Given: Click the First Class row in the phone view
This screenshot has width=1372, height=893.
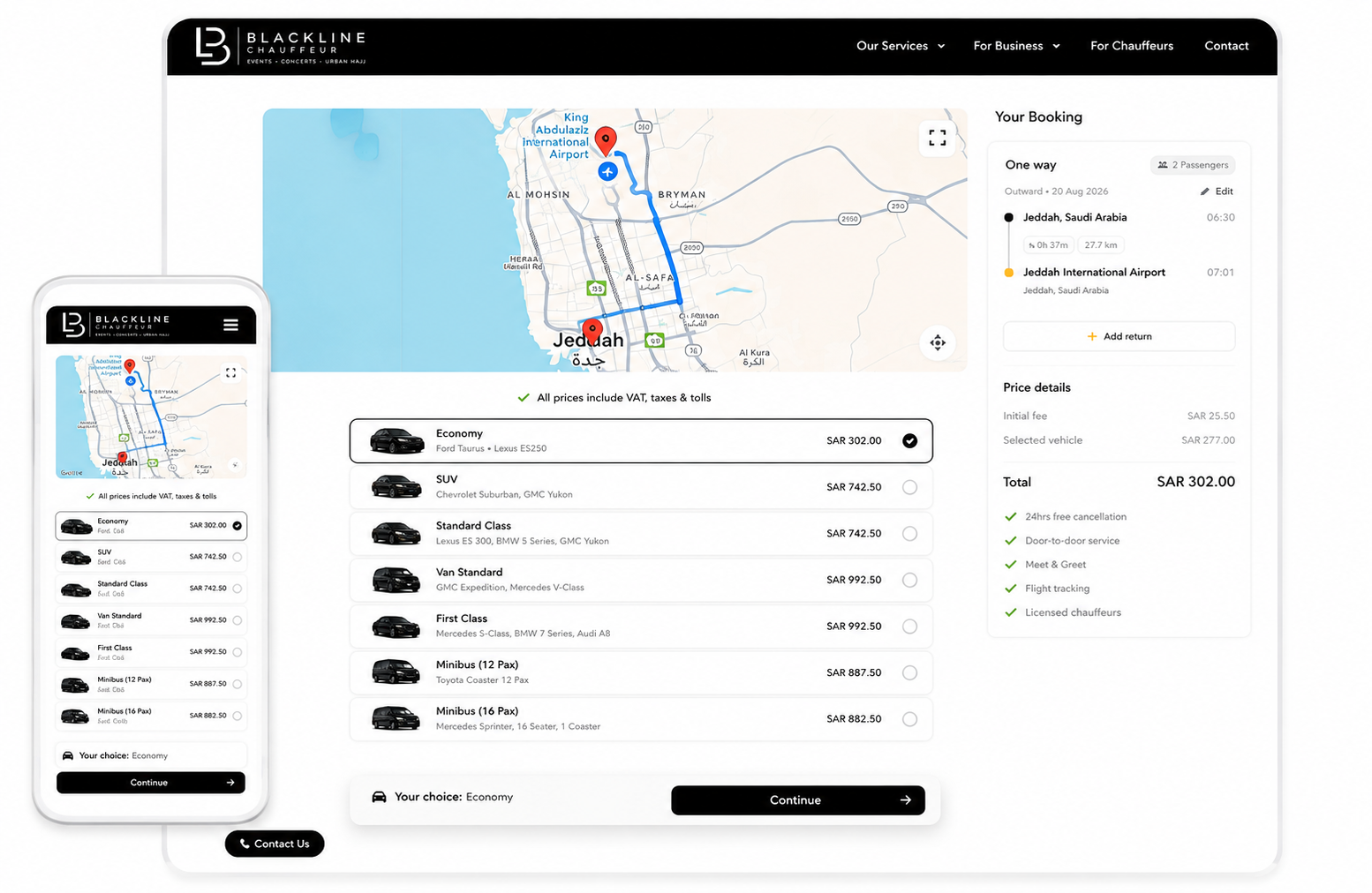Looking at the screenshot, I should (x=151, y=652).
